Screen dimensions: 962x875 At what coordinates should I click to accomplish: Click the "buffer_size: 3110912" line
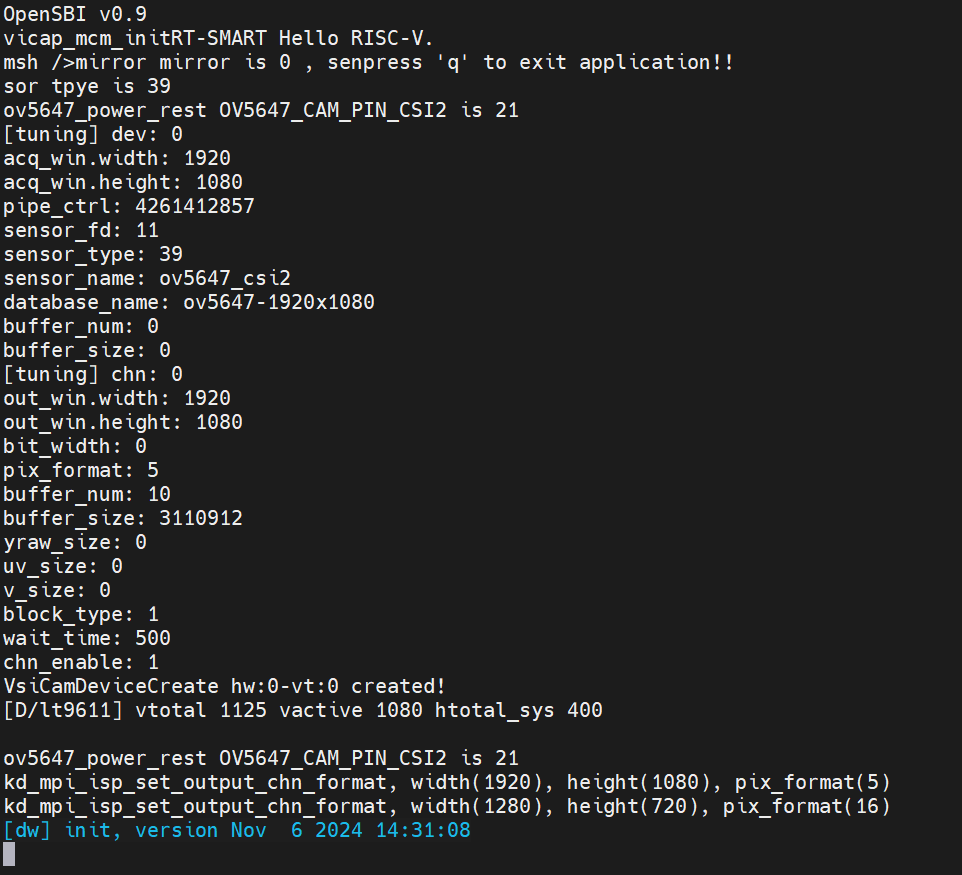[123, 518]
